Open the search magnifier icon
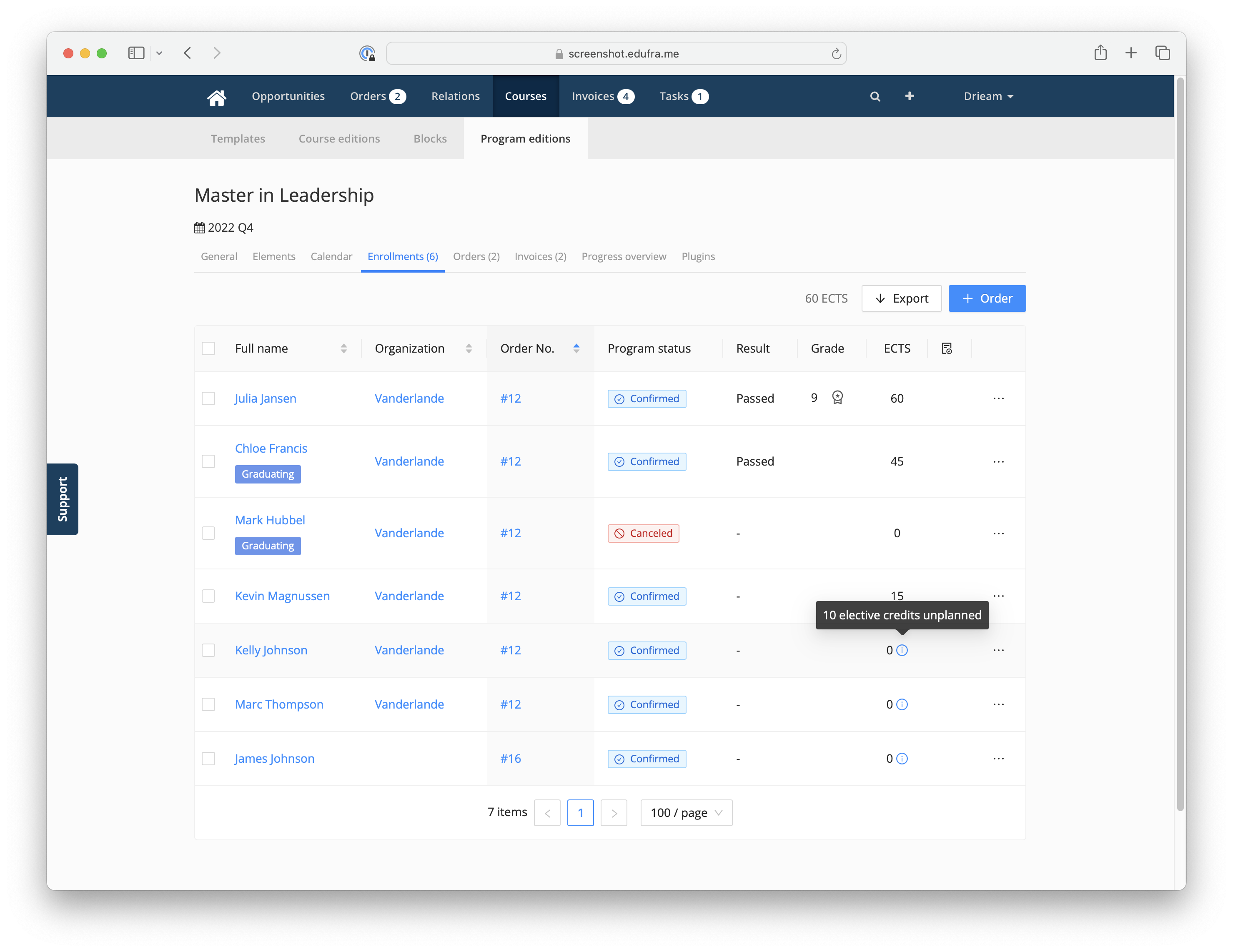Viewport: 1233px width, 952px height. pos(875,97)
